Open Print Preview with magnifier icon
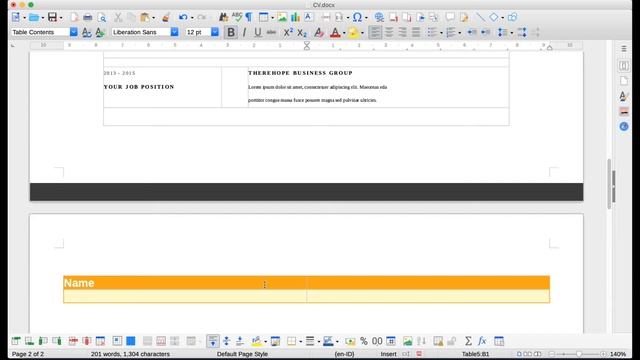 pyautogui.click(x=102, y=17)
